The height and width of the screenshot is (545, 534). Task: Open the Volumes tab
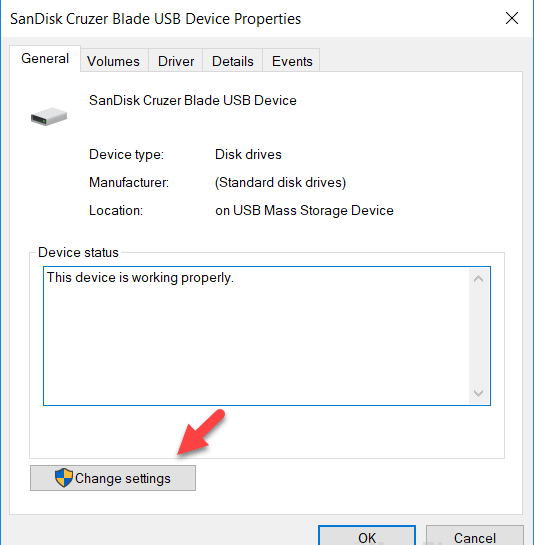[113, 61]
